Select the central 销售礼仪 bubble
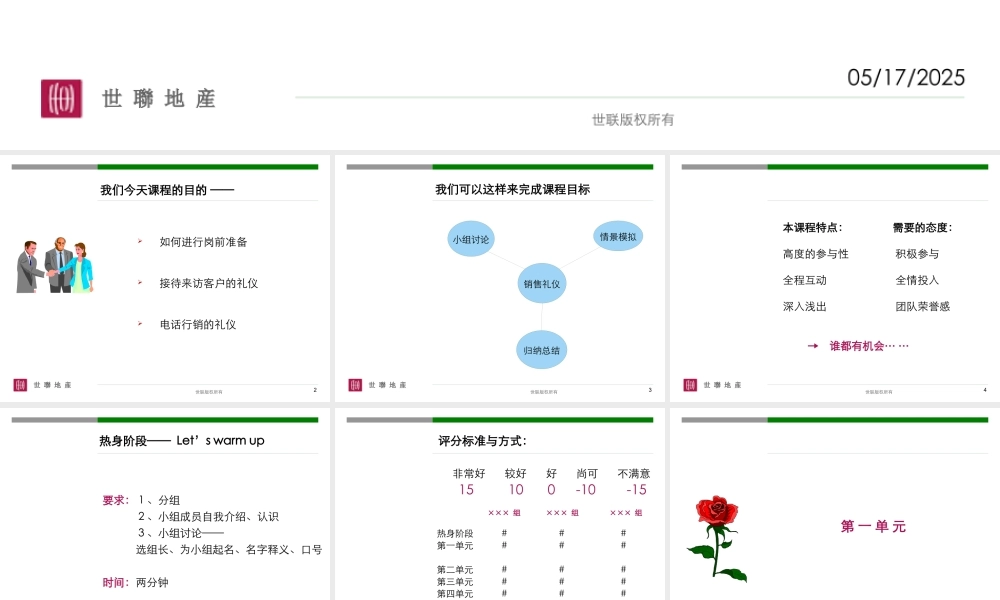This screenshot has height=600, width=1000. [541, 284]
